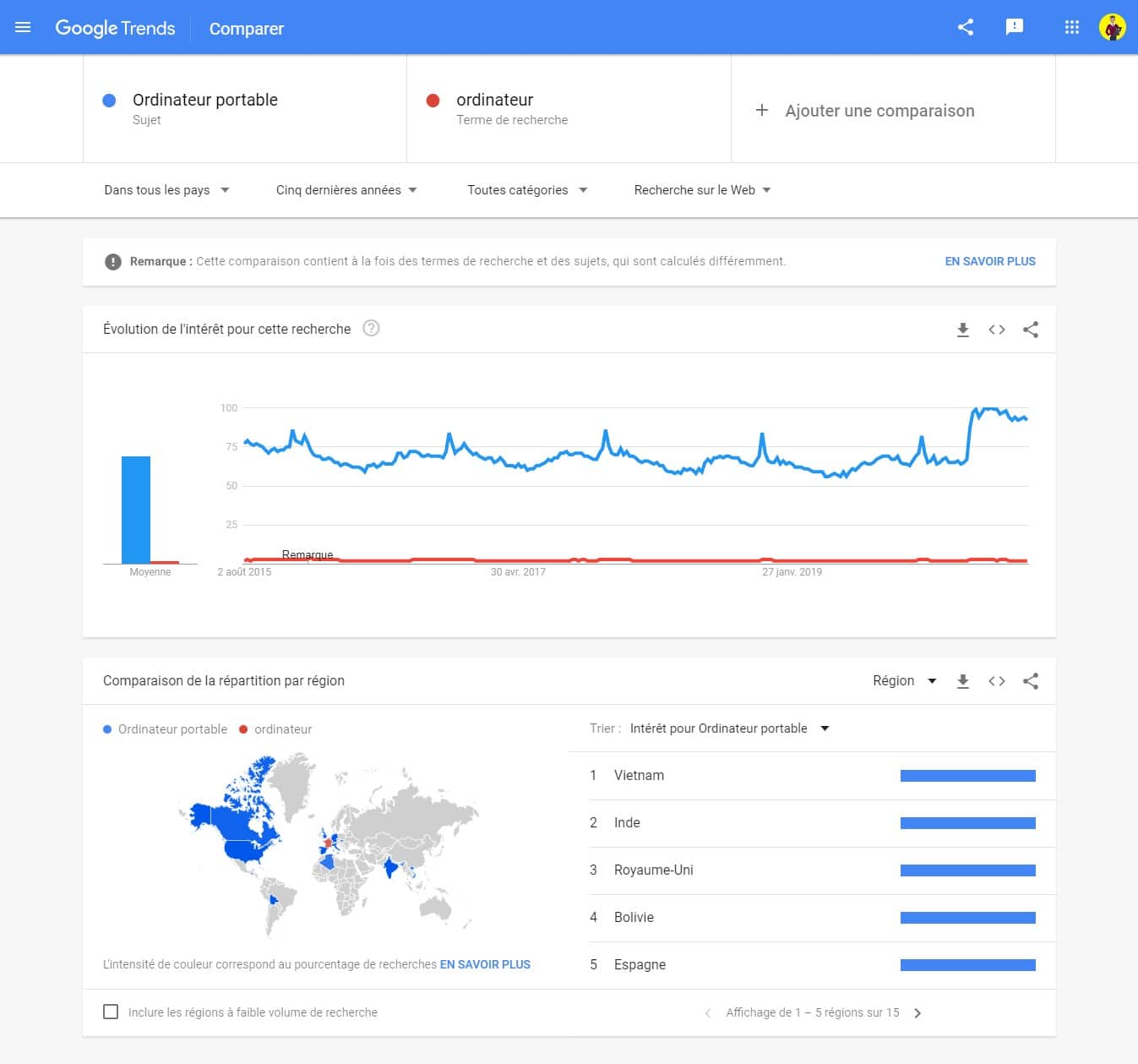Screen dimensions: 1138x1064
Task: Select the ordinateur search term card
Action: coord(569,109)
